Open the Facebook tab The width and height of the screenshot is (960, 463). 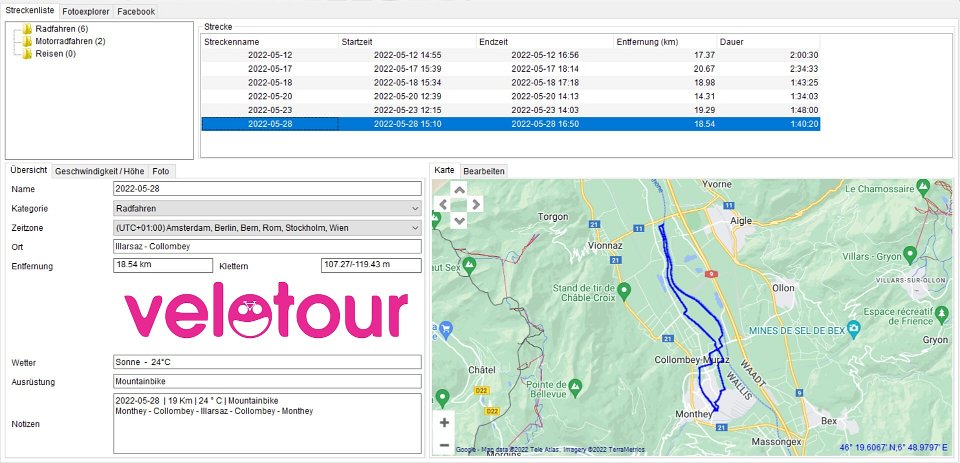coord(136,11)
